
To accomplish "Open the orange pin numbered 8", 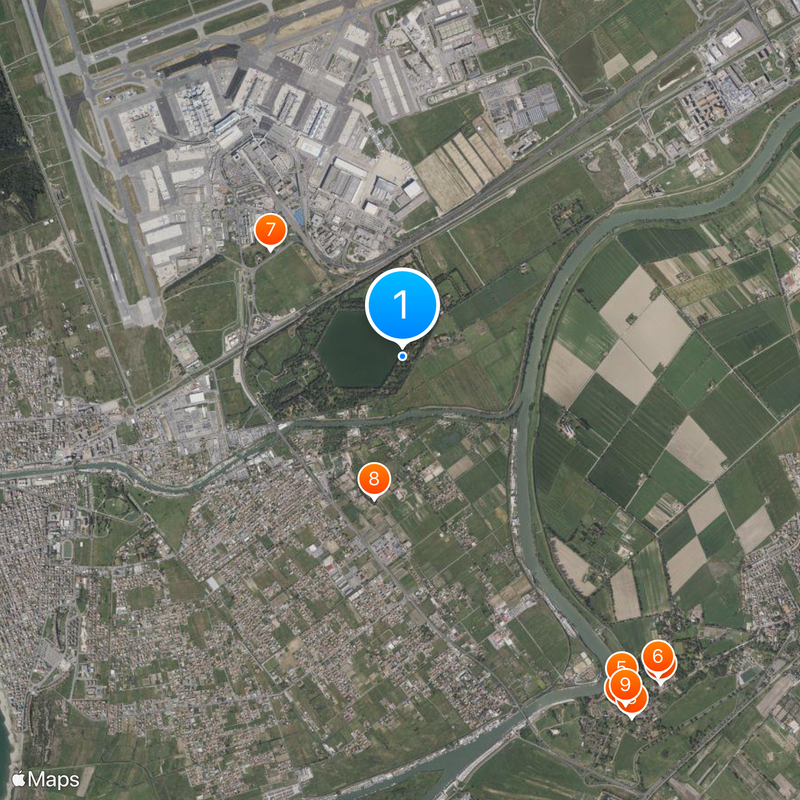I will 374,480.
